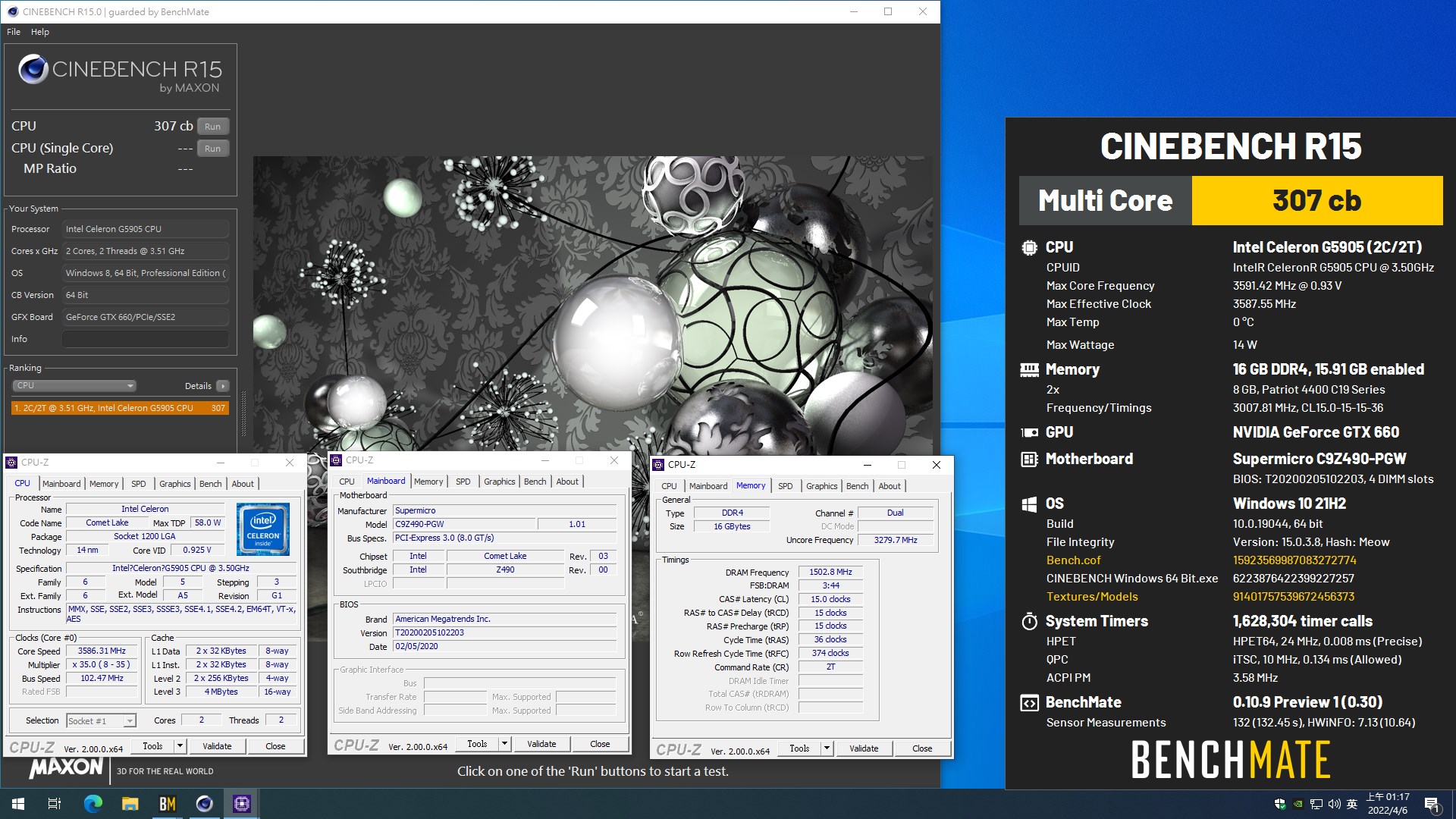
Task: Click the DRAM Frequency value 1502.8 MHz
Action: [x=830, y=573]
